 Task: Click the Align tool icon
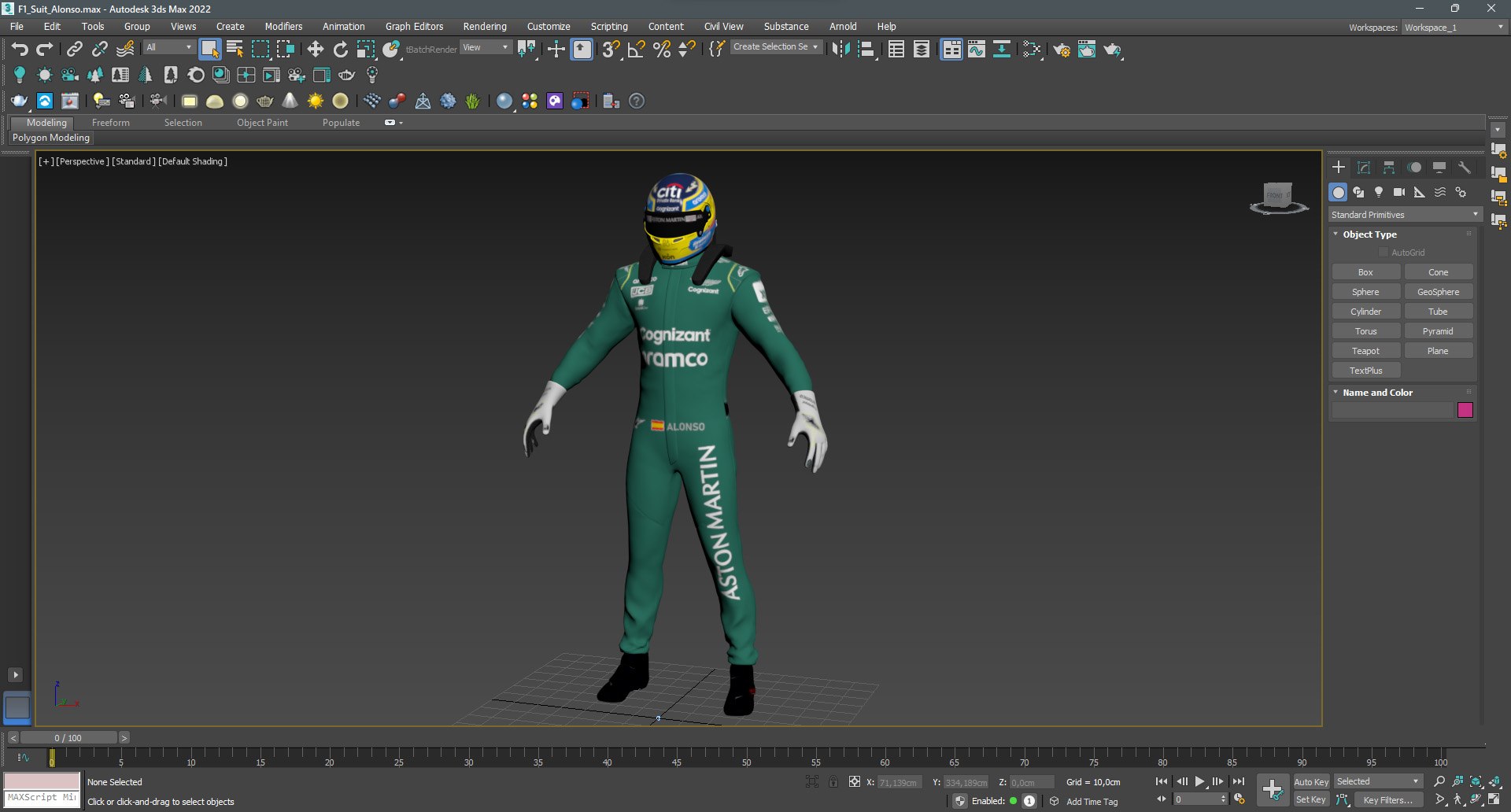866,50
